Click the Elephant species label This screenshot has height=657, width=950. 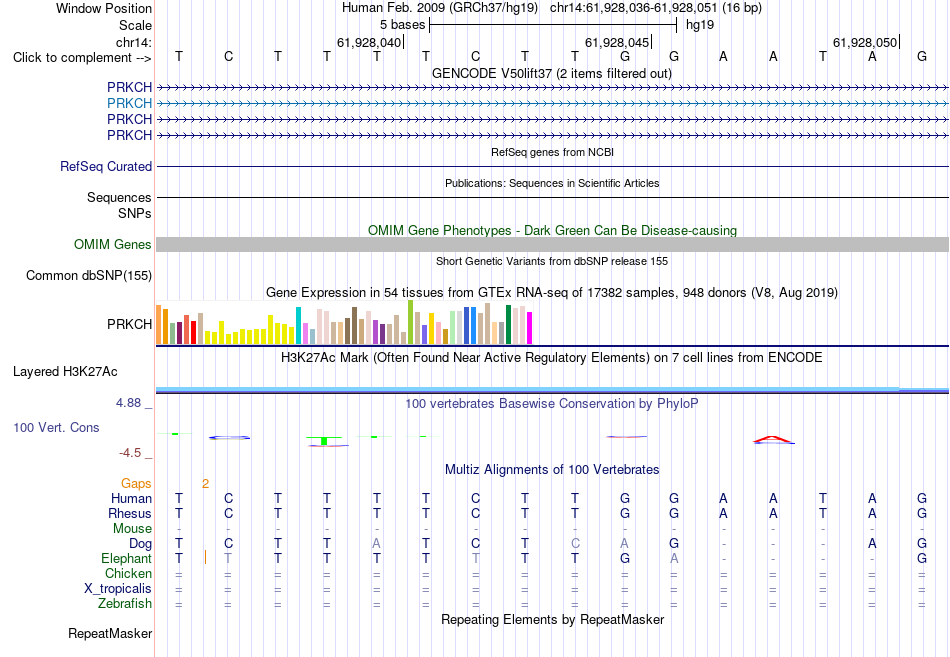click(126, 559)
